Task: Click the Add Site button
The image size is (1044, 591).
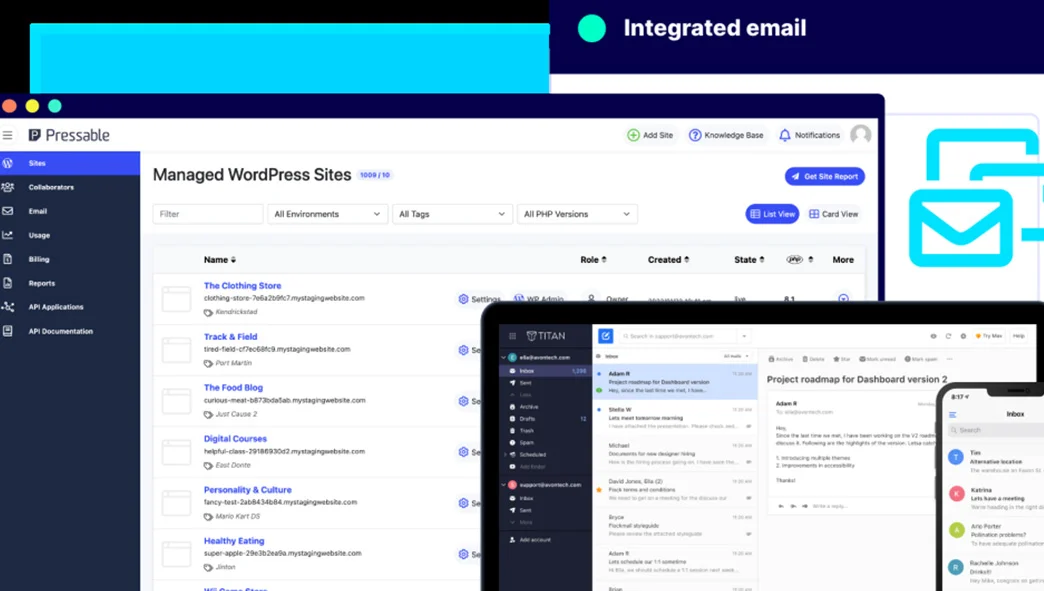Action: [651, 135]
